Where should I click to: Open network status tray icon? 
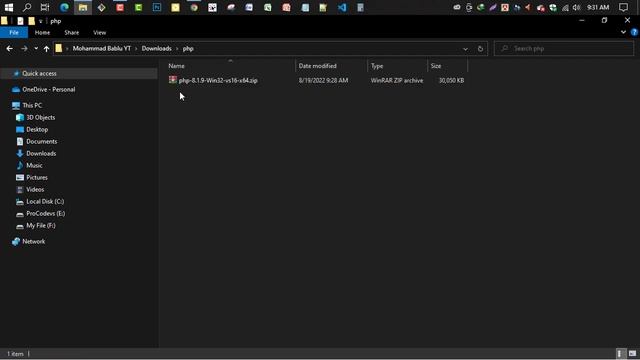[565, 7]
